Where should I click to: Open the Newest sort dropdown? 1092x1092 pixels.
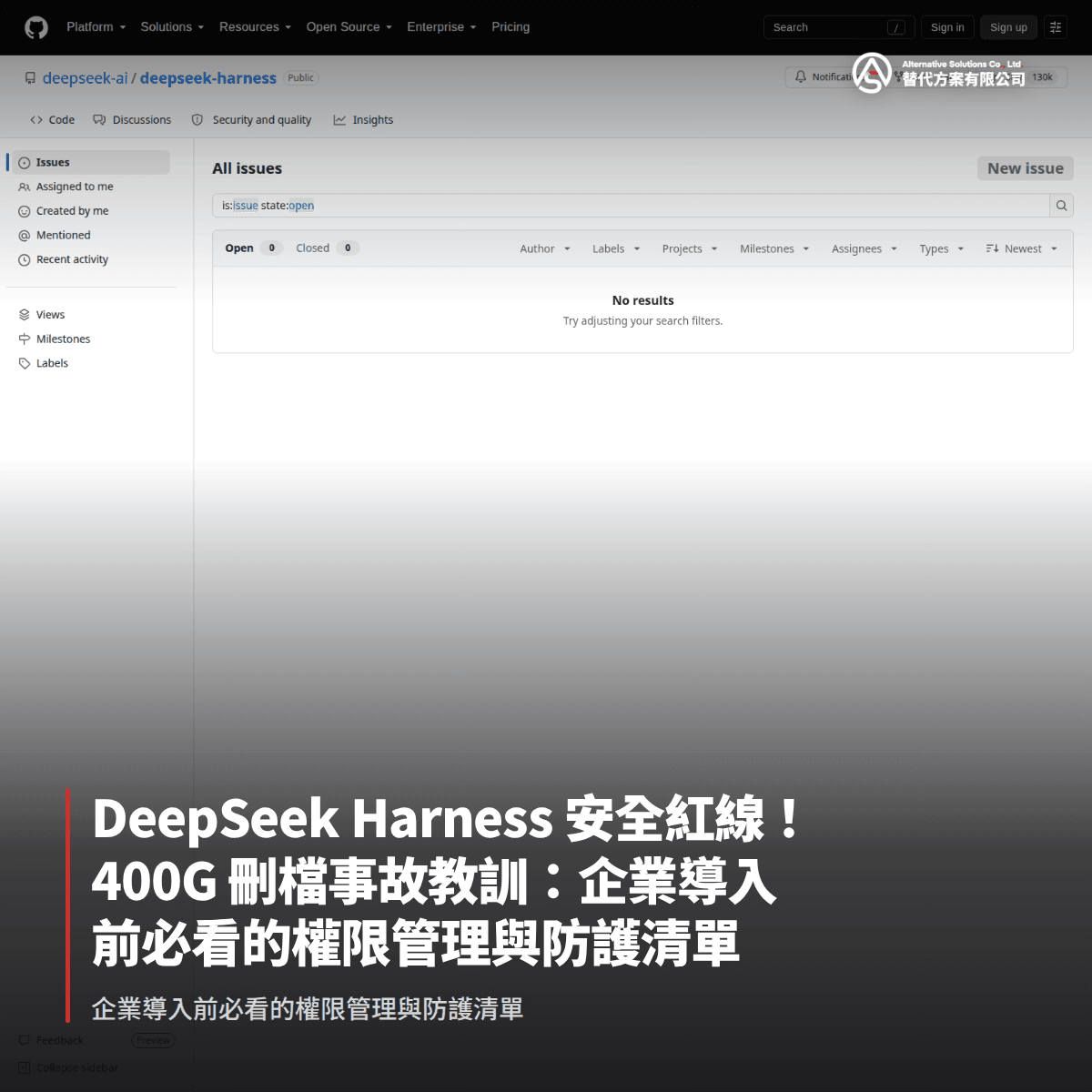[x=1021, y=248]
